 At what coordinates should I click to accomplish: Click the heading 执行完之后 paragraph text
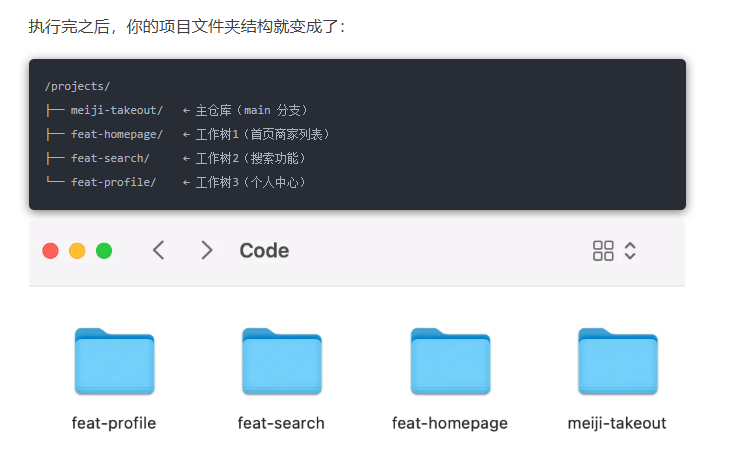pyautogui.click(x=186, y=26)
